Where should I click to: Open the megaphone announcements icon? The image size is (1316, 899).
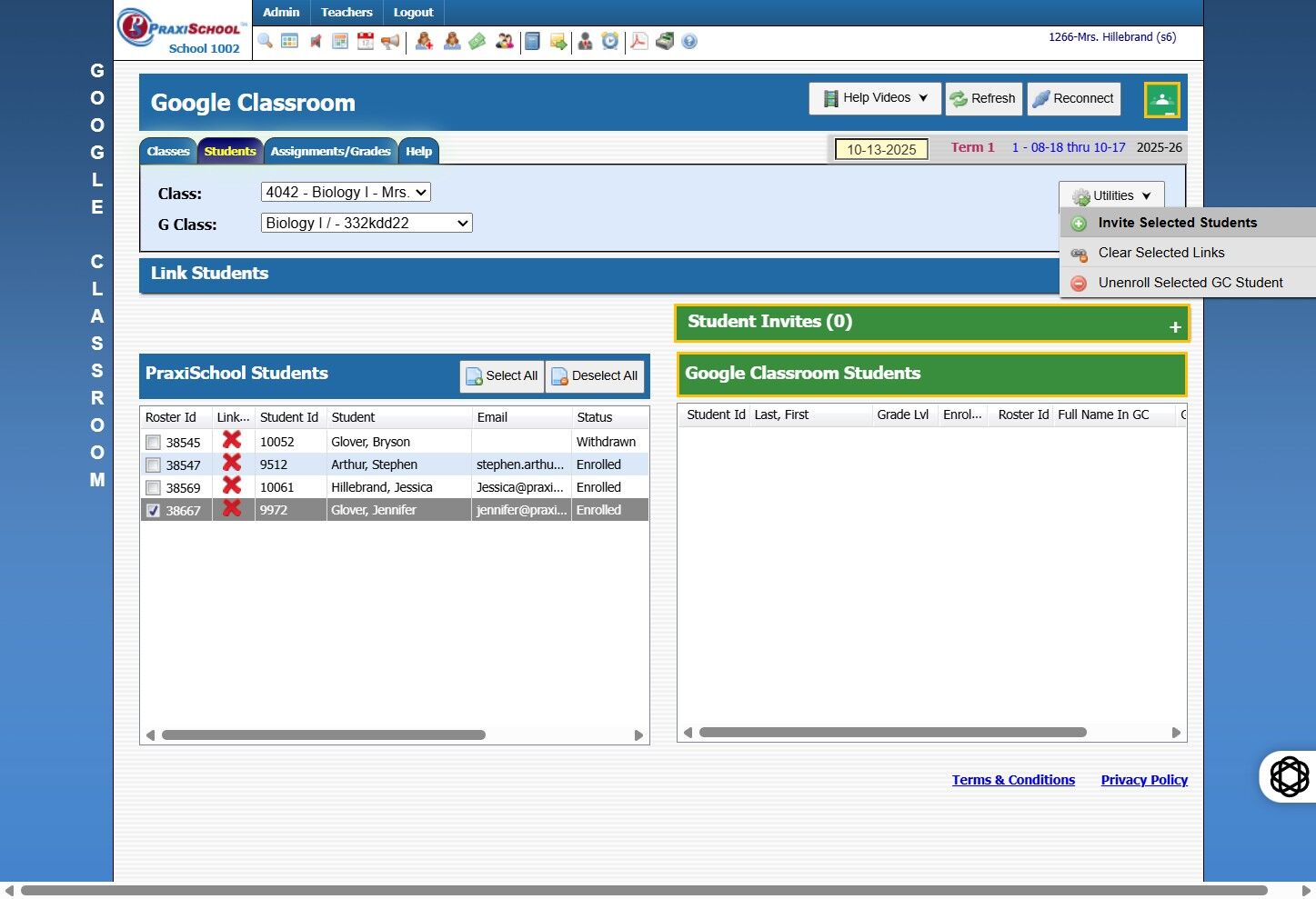point(390,41)
